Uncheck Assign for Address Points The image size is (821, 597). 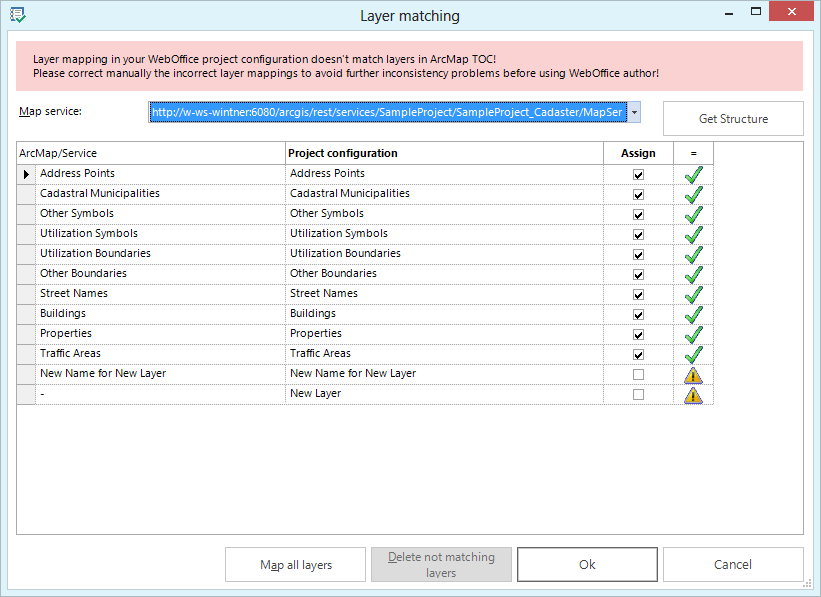(638, 174)
